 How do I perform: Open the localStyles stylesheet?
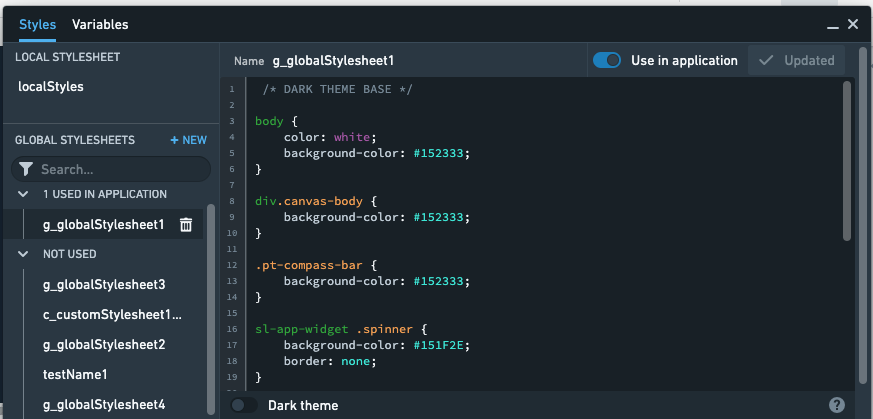coord(51,87)
